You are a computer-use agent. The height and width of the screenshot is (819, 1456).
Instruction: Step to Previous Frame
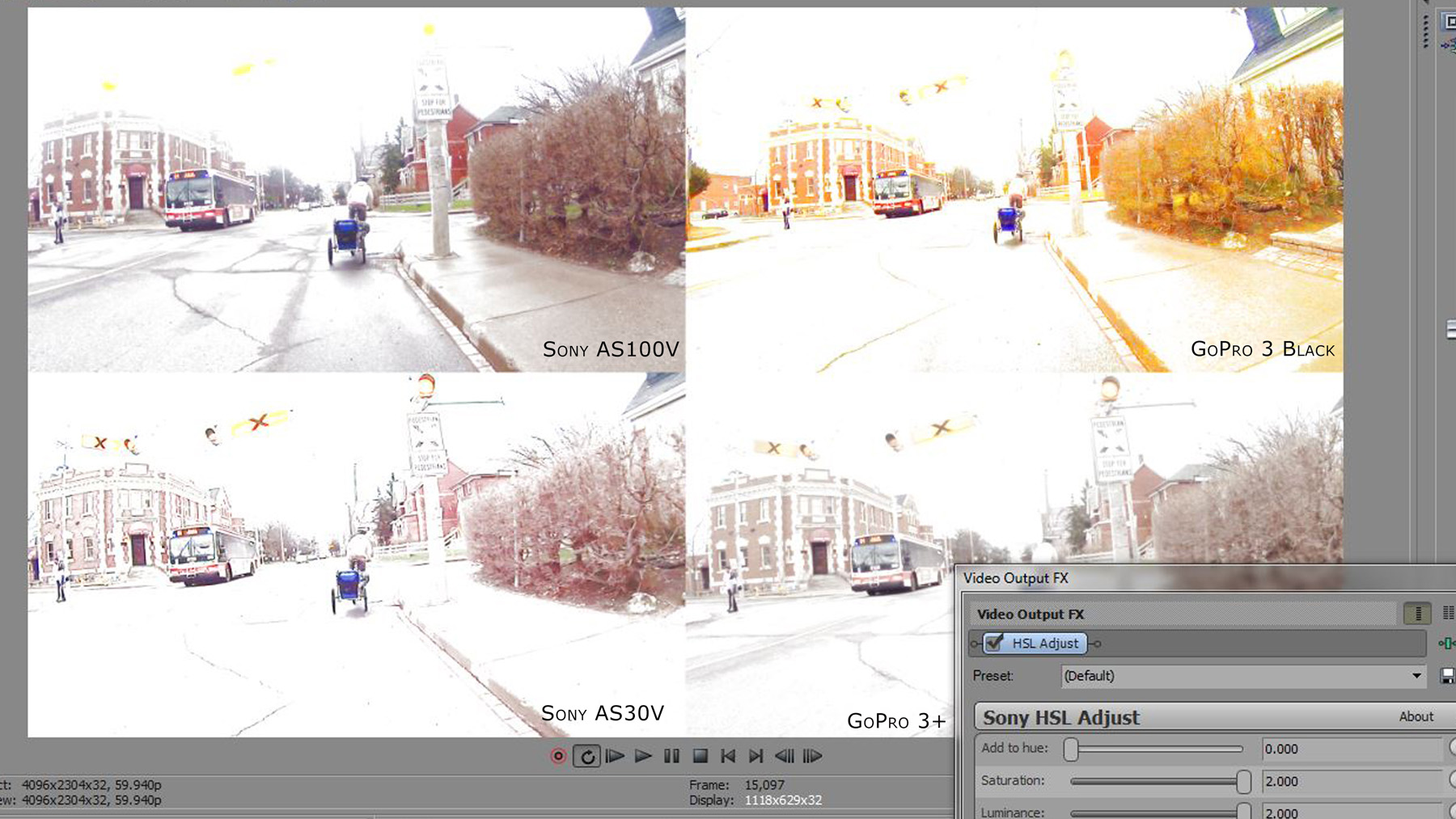[784, 756]
